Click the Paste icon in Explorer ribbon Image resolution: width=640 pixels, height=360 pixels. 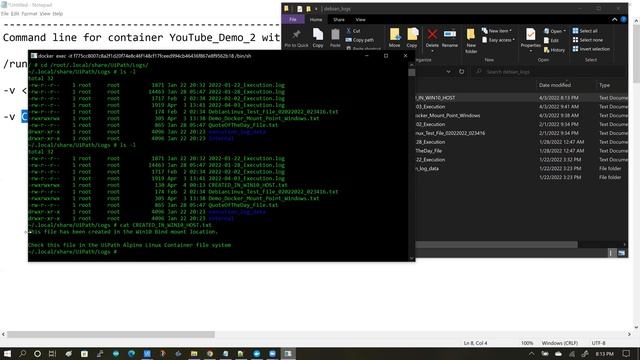(x=335, y=35)
